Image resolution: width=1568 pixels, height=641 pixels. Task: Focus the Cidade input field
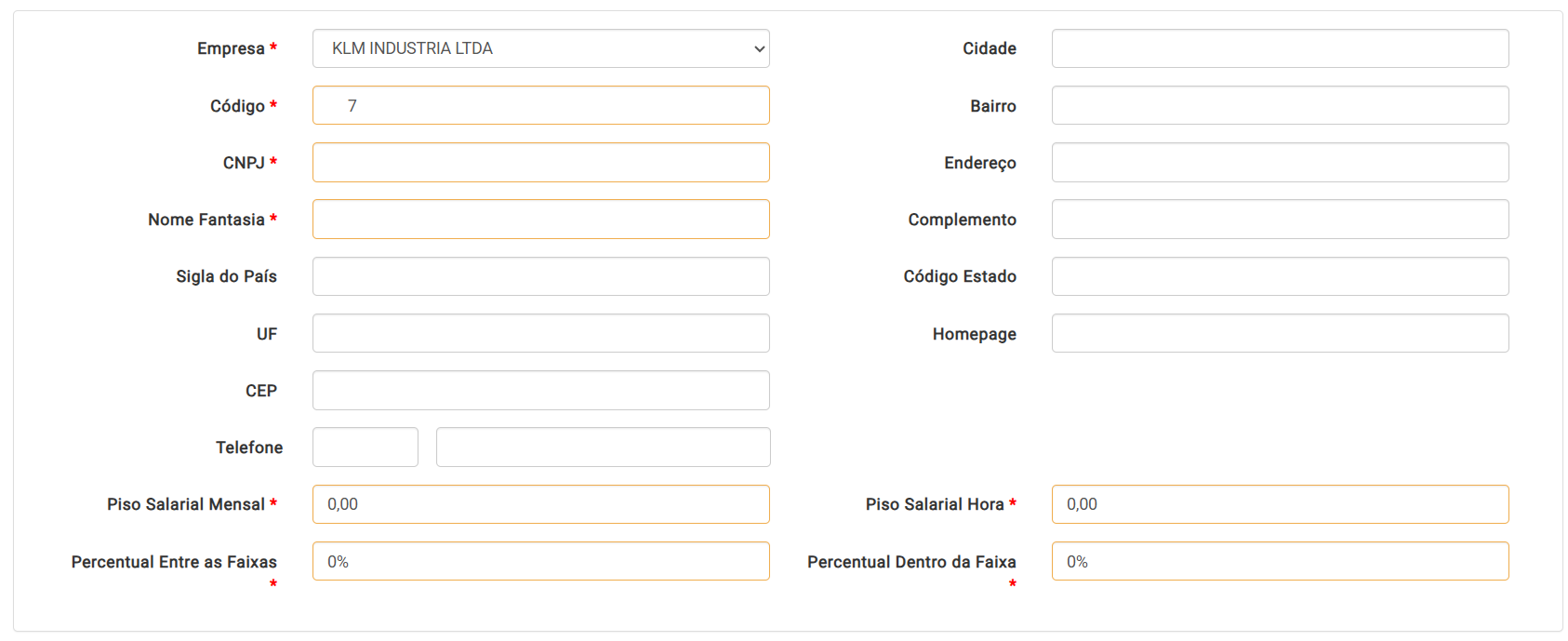pos(1280,48)
